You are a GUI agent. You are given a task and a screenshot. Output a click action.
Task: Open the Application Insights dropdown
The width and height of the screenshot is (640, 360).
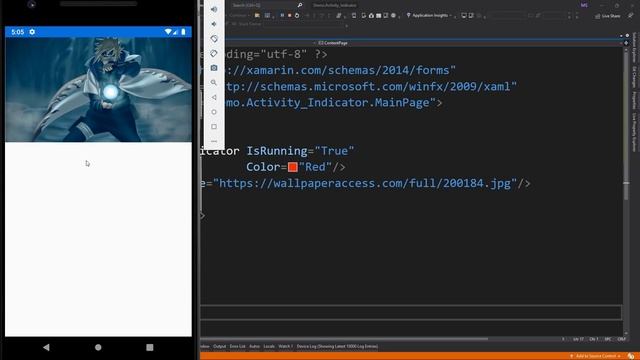(x=429, y=16)
